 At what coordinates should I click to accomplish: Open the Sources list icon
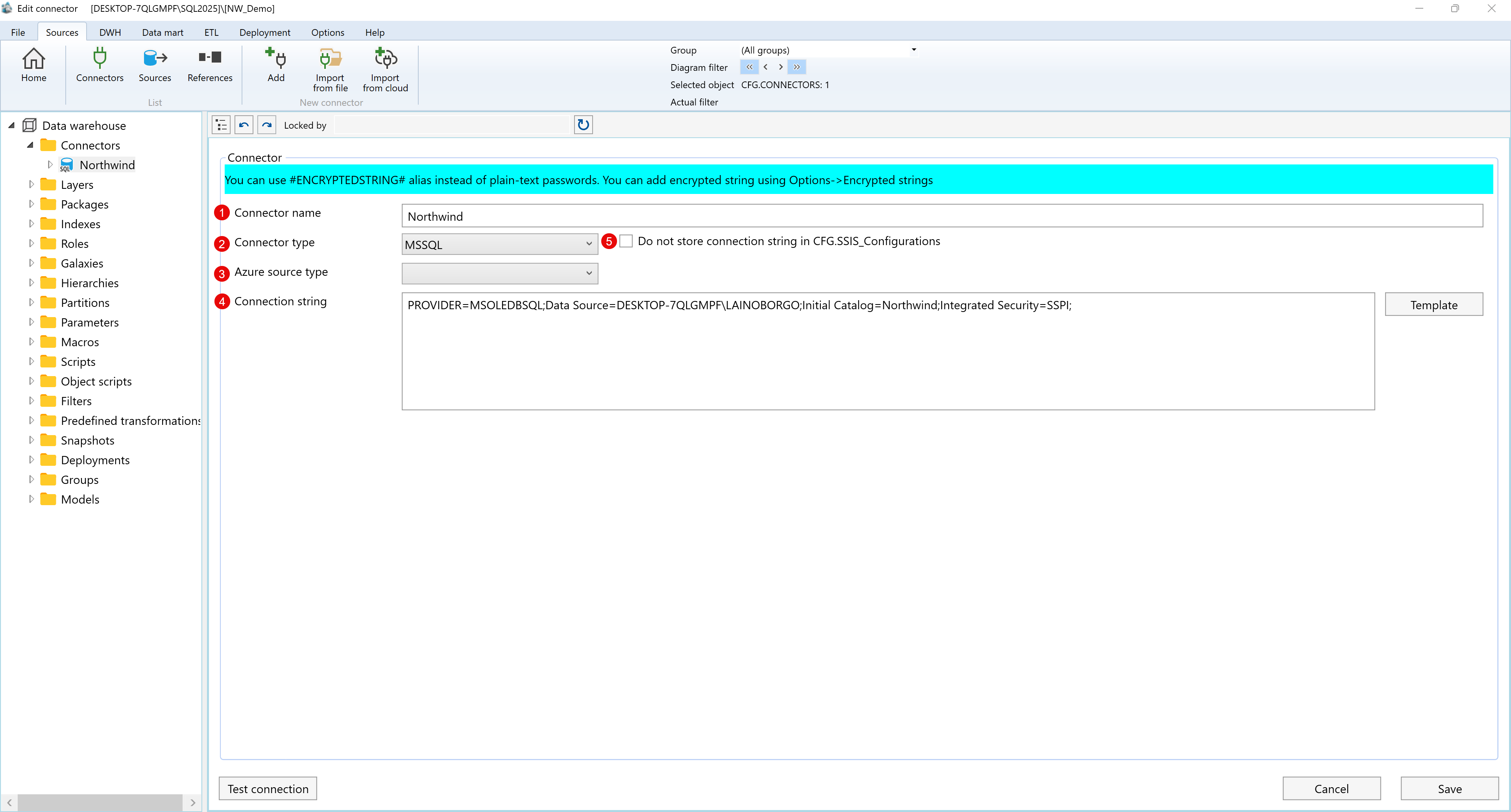click(155, 65)
